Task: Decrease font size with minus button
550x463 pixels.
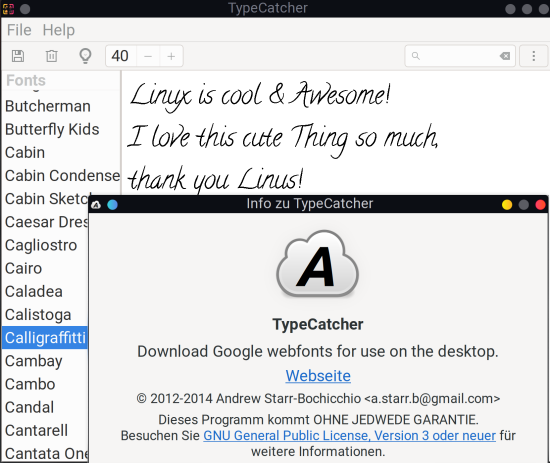Action: click(148, 56)
